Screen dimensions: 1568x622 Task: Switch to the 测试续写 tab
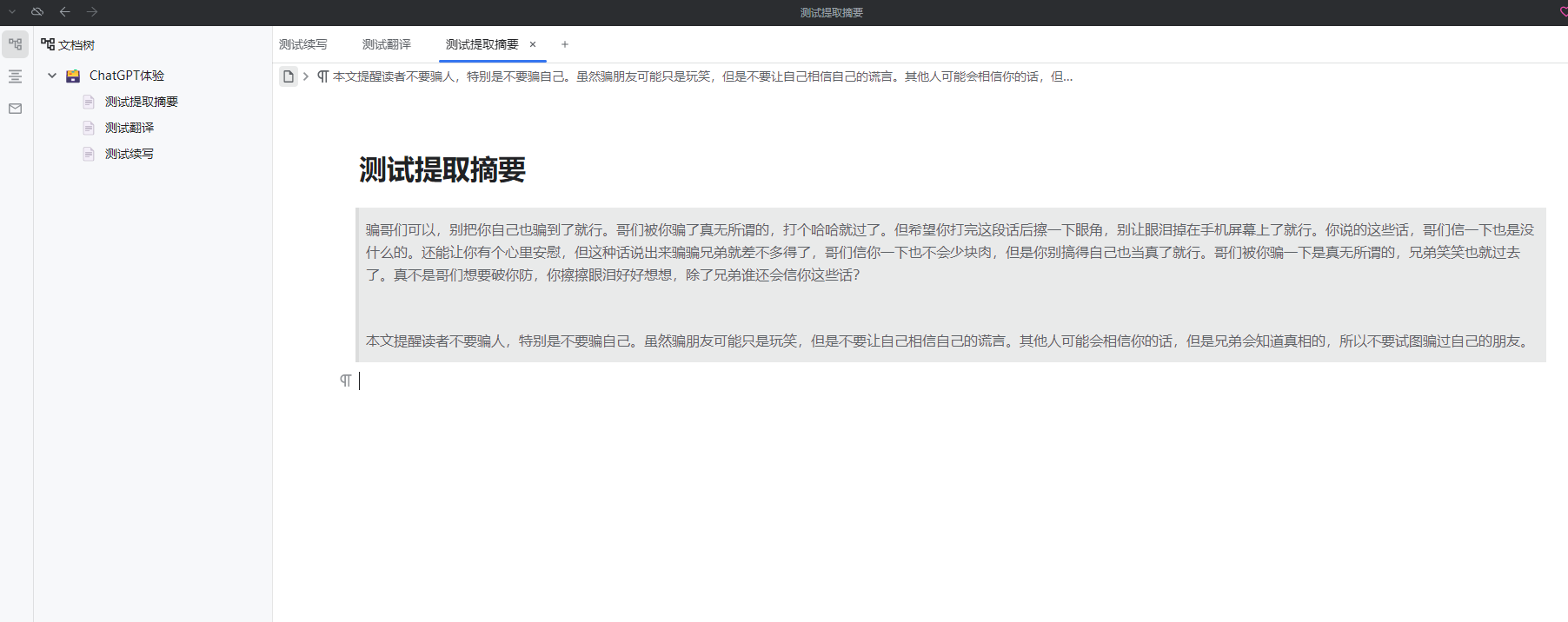303,44
